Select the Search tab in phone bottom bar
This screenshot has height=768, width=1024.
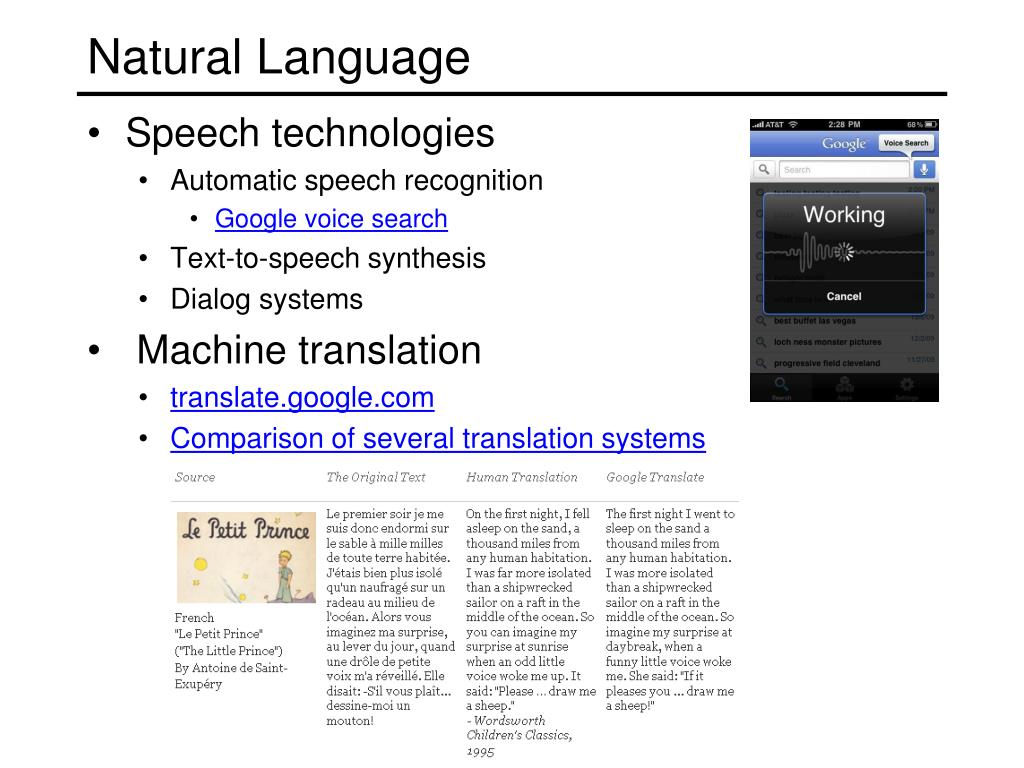(781, 387)
